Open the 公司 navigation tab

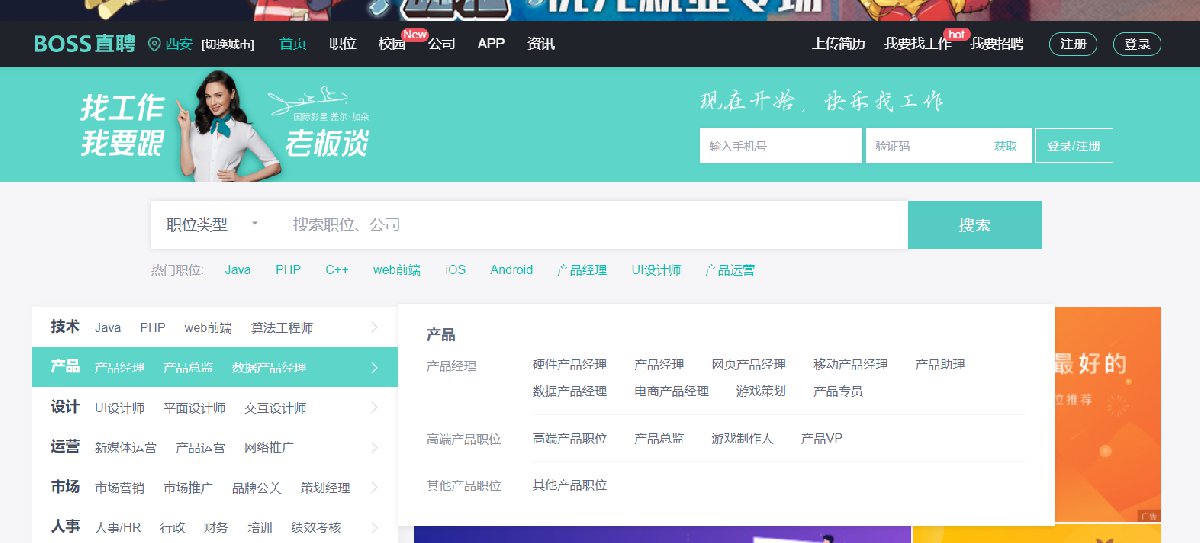pyautogui.click(x=441, y=44)
